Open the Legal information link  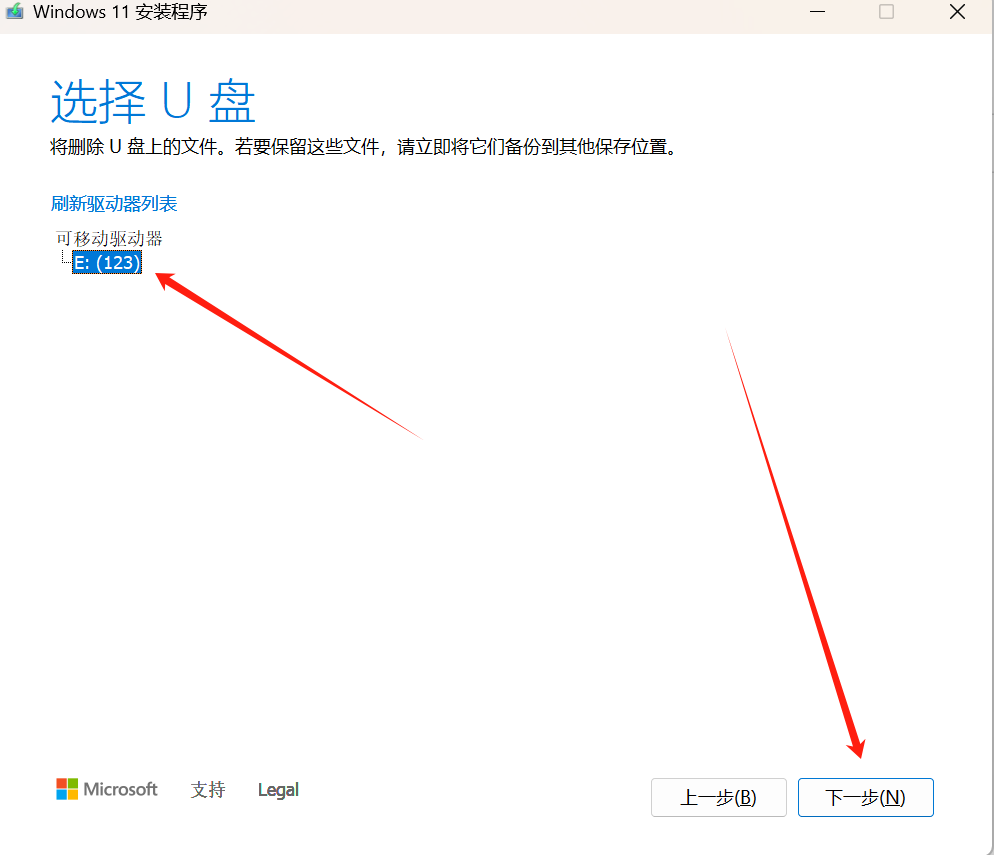tap(277, 789)
